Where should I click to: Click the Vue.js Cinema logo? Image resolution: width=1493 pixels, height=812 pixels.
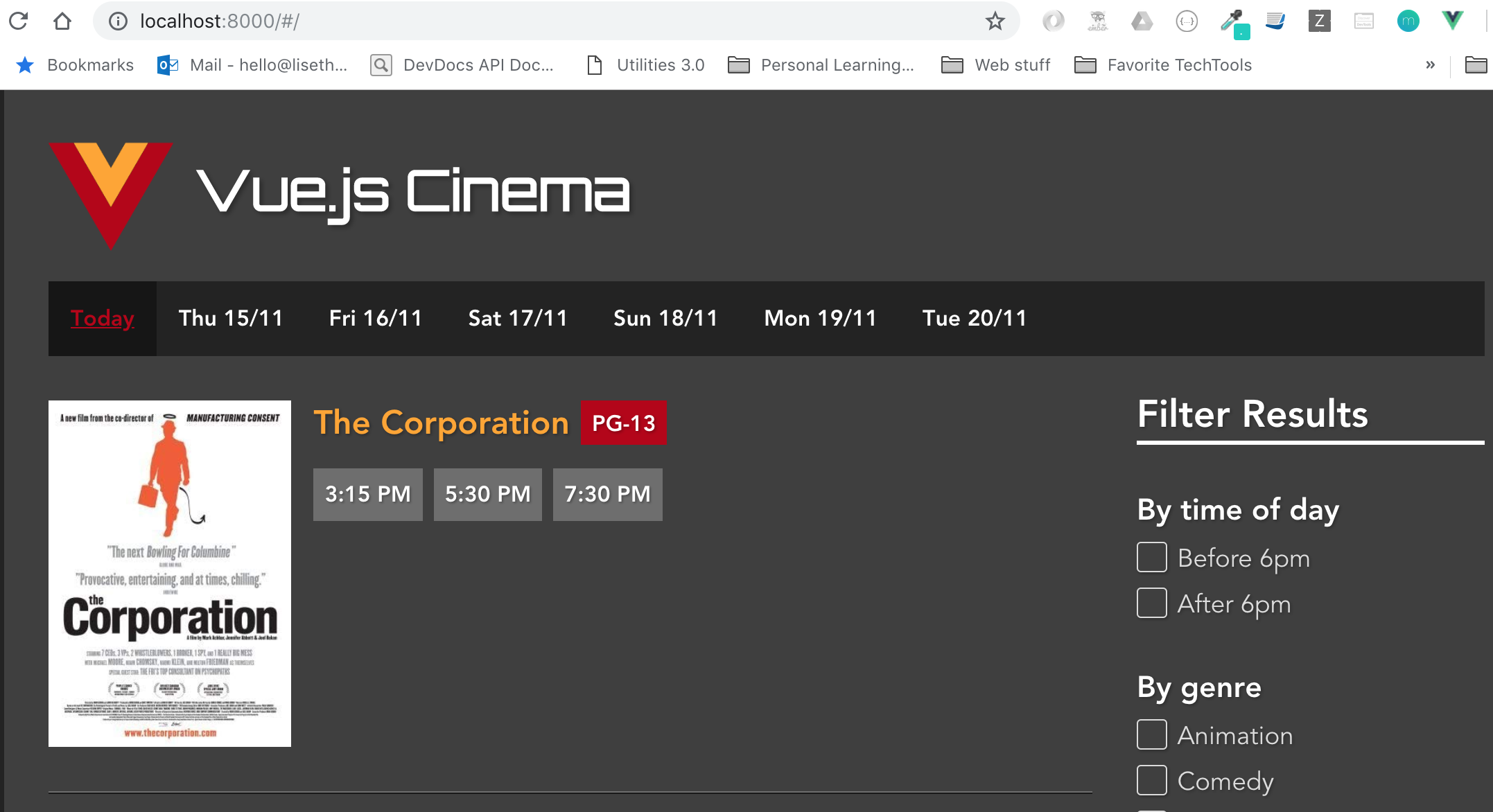[x=111, y=195]
